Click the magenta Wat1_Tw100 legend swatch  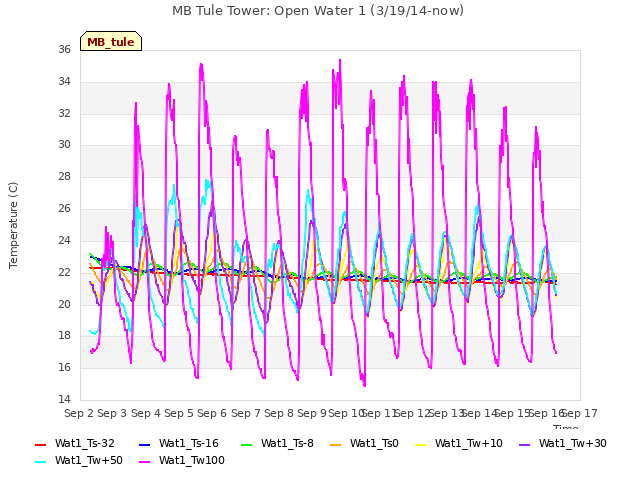pos(144,462)
